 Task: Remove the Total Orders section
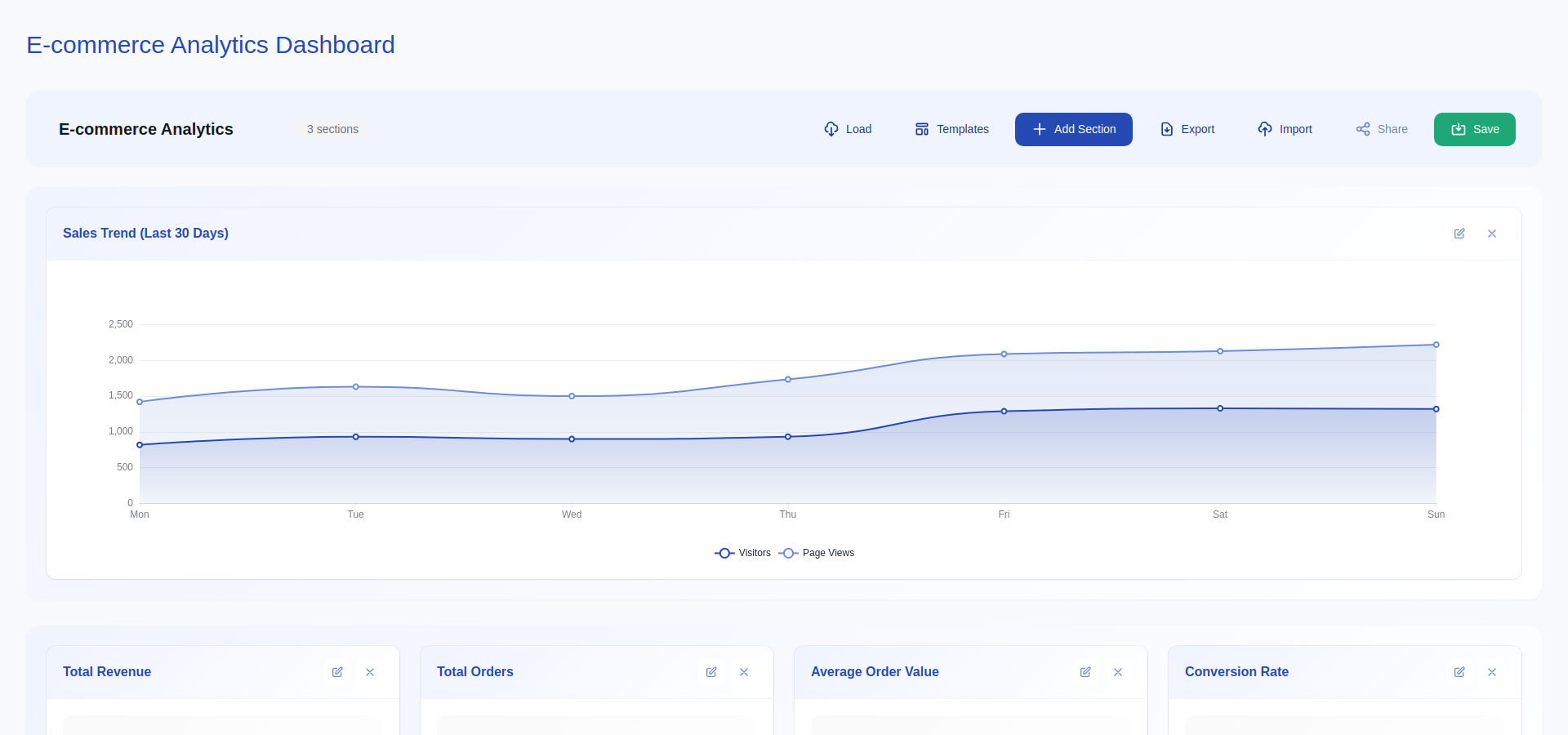744,672
